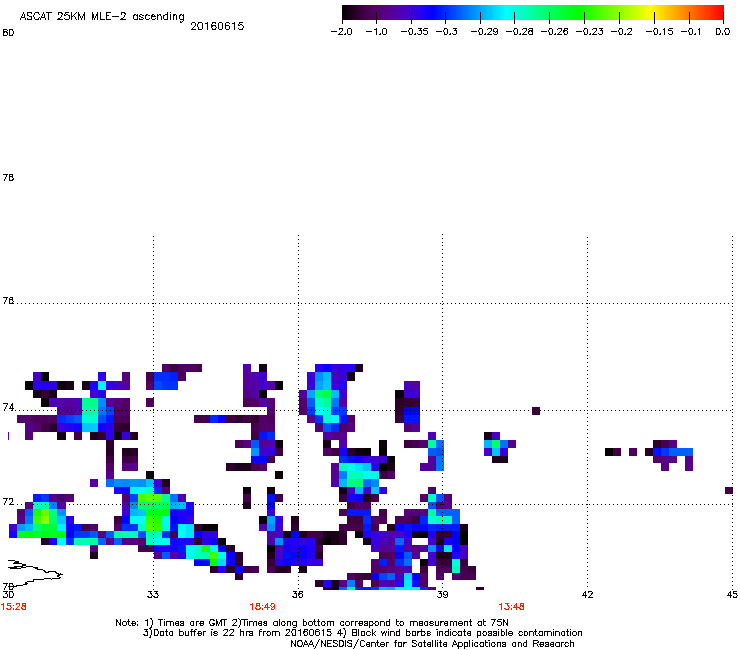This screenshot has width=740, height=650.
Task: Click the "-2.0" color scale label
Action: [x=342, y=32]
